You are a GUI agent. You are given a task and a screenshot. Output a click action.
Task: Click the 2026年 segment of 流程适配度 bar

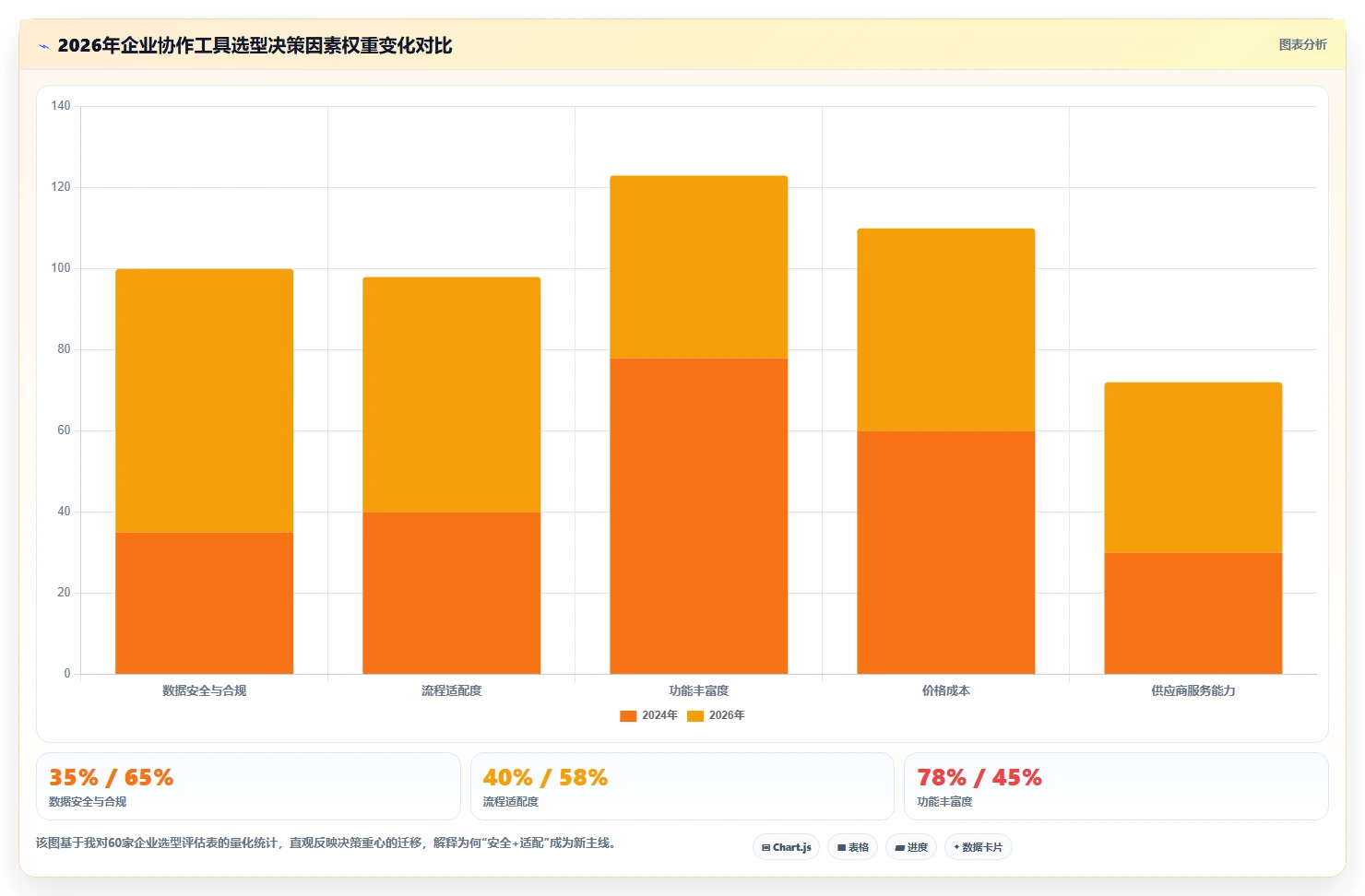coord(452,395)
